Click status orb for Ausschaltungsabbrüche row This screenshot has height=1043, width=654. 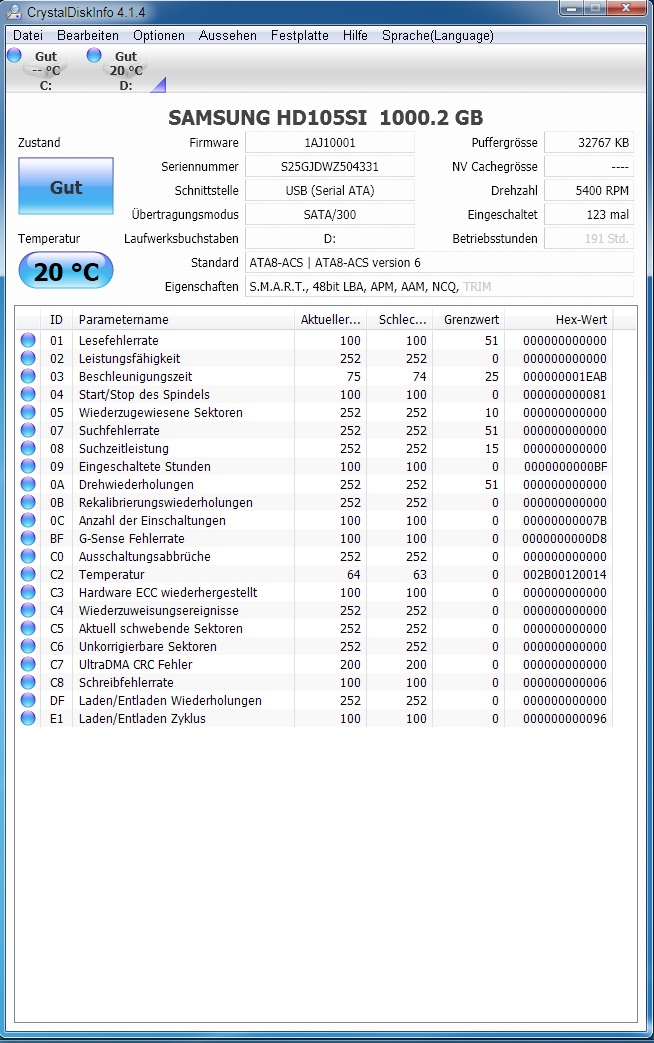coord(28,555)
